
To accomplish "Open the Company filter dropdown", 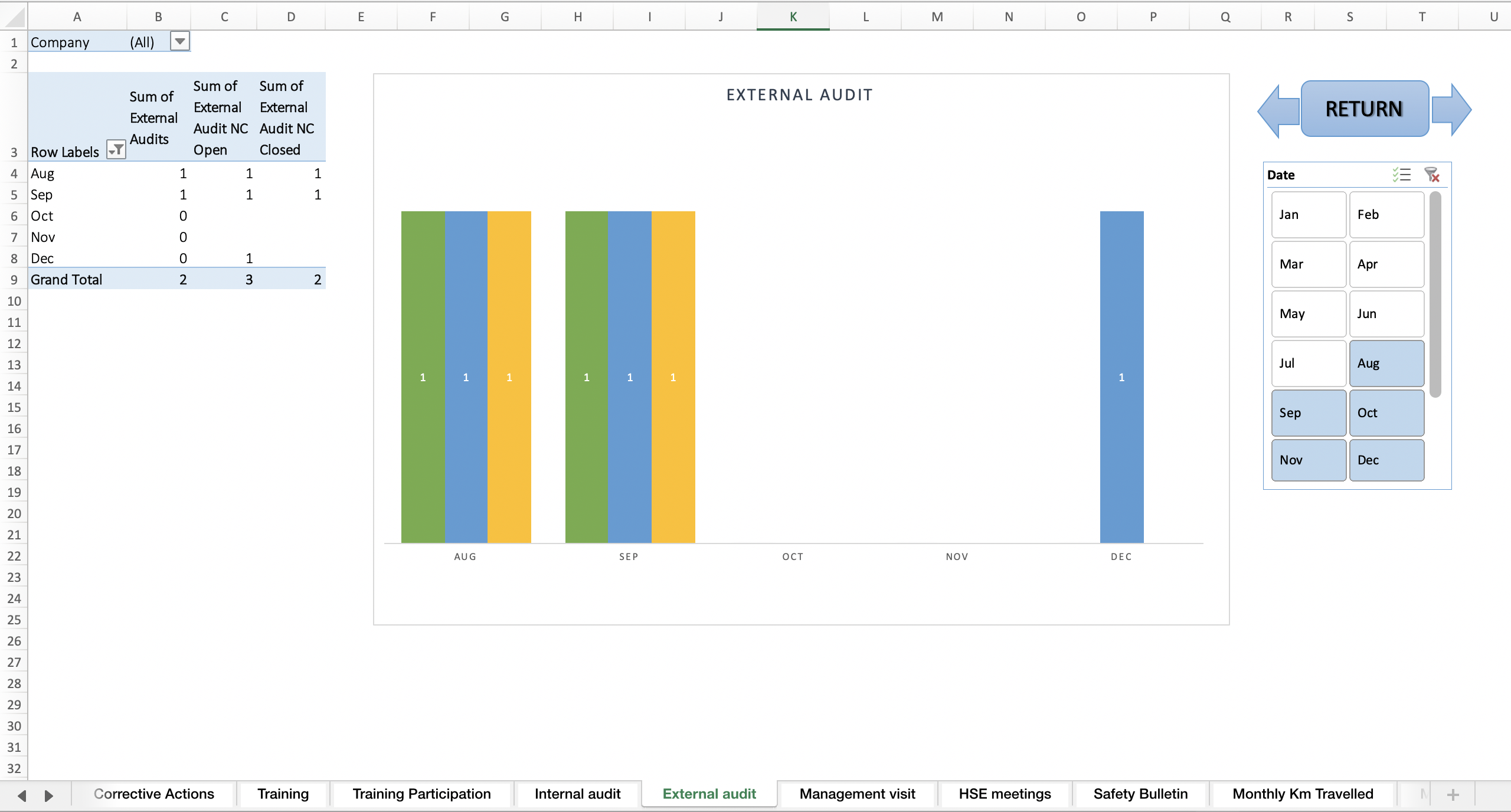I will coord(179,41).
